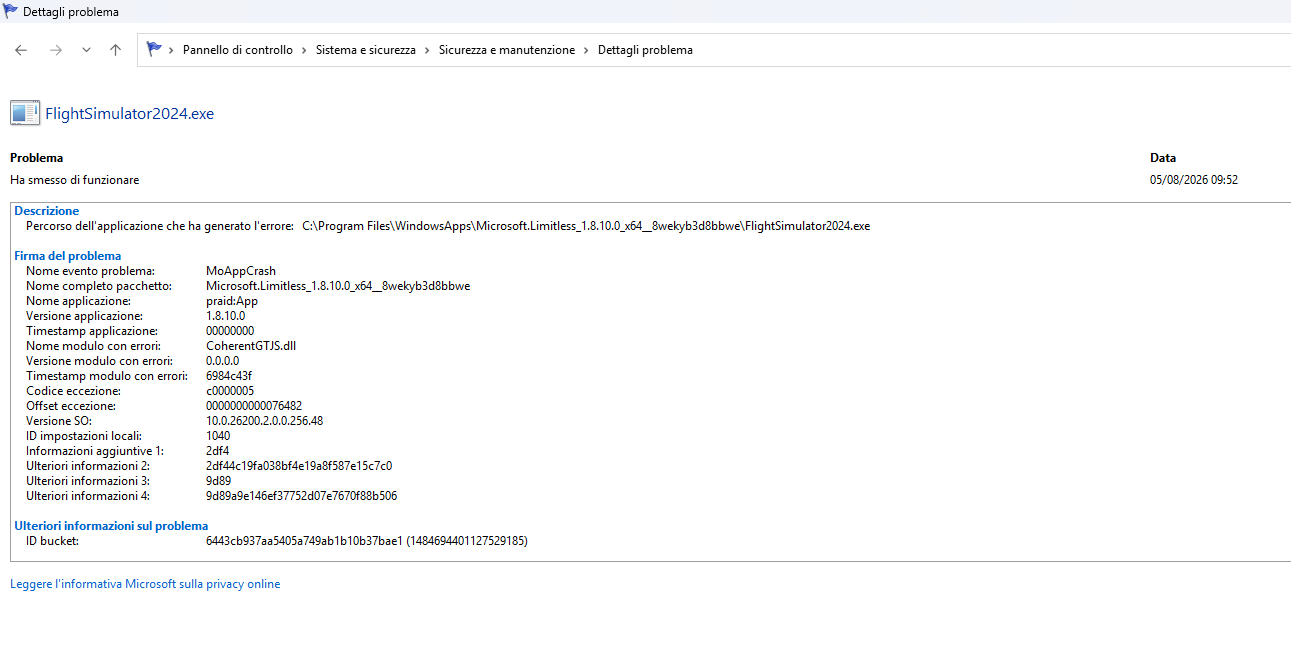Open the Pannello di controllo breadcrumb
The width and height of the screenshot is (1291, 651).
tap(238, 50)
